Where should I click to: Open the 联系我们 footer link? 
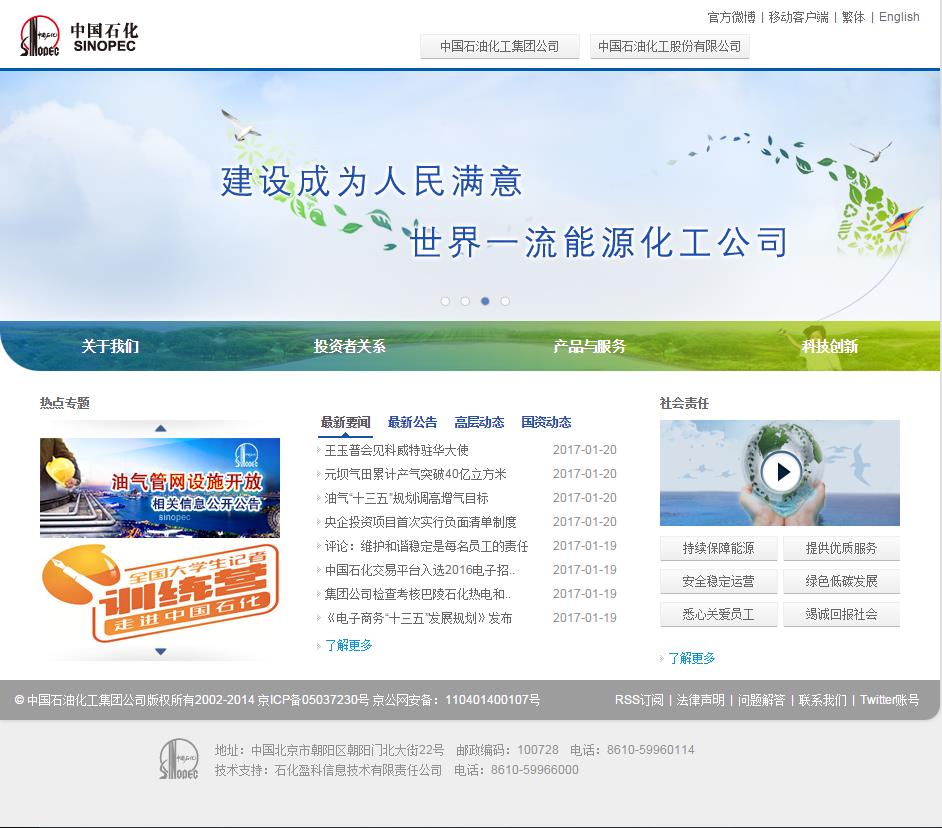(822, 700)
